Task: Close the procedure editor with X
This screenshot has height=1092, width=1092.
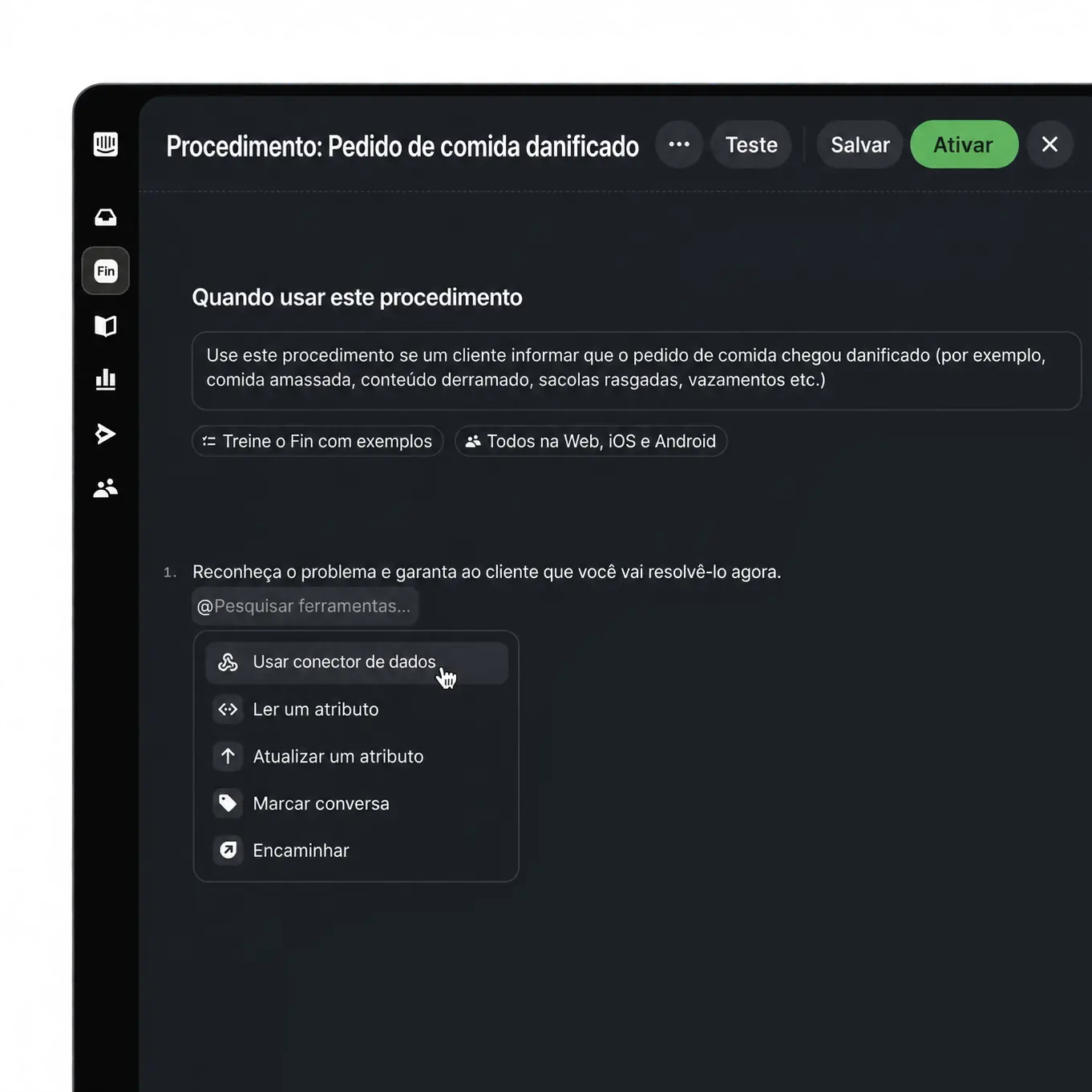Action: click(1050, 144)
